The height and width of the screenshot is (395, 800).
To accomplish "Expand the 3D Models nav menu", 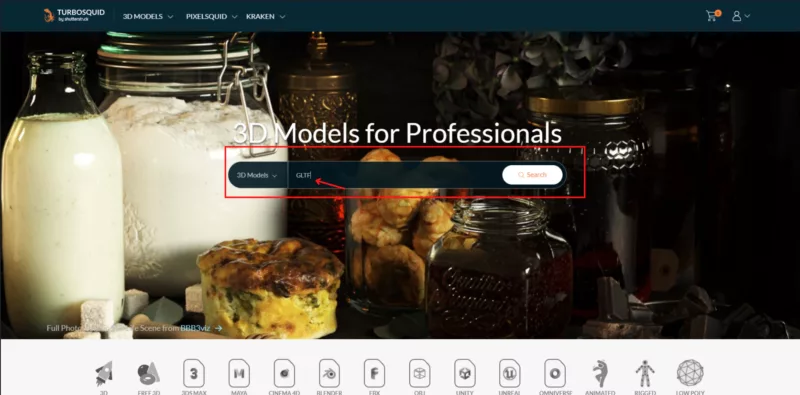I will pyautogui.click(x=148, y=16).
